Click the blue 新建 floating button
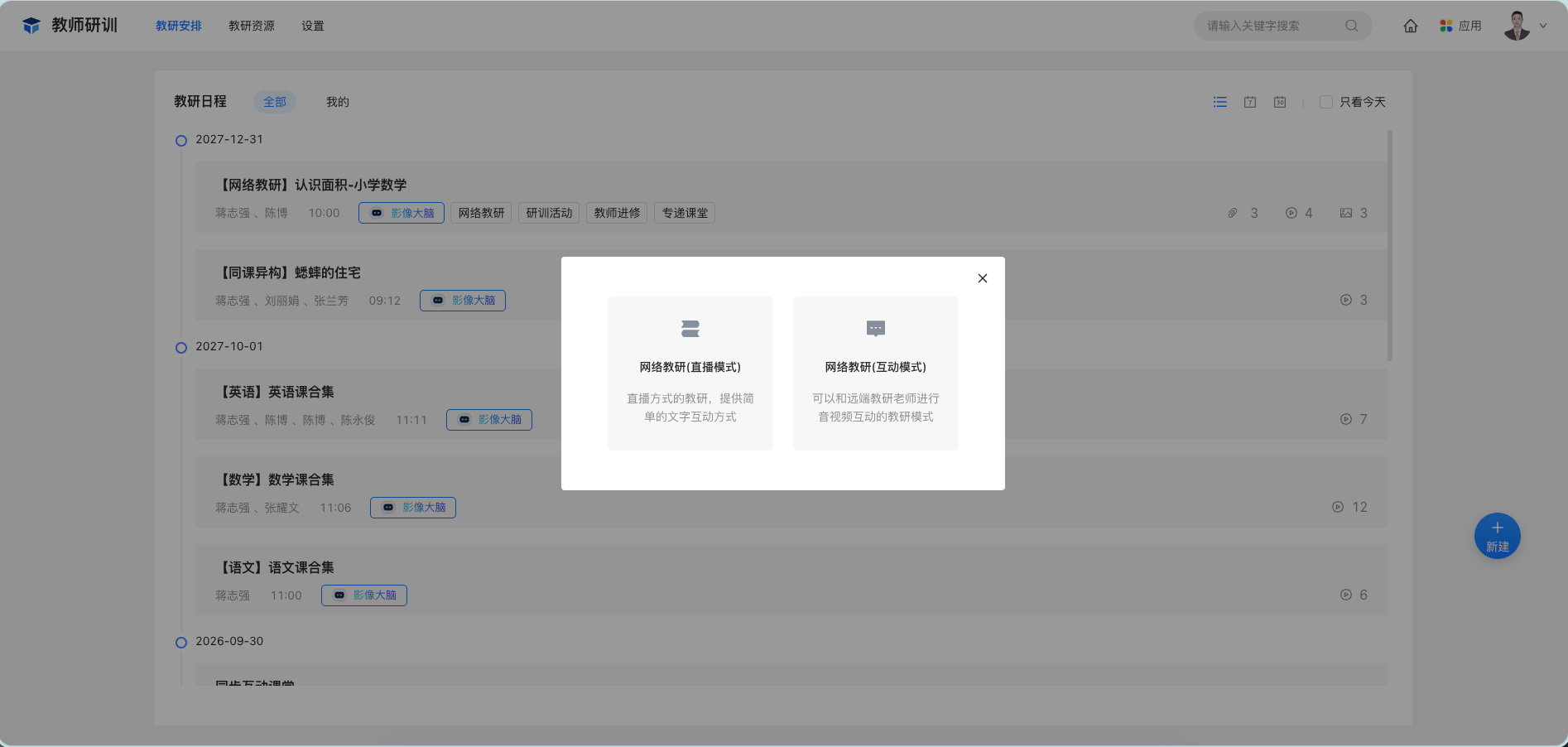 click(x=1497, y=536)
